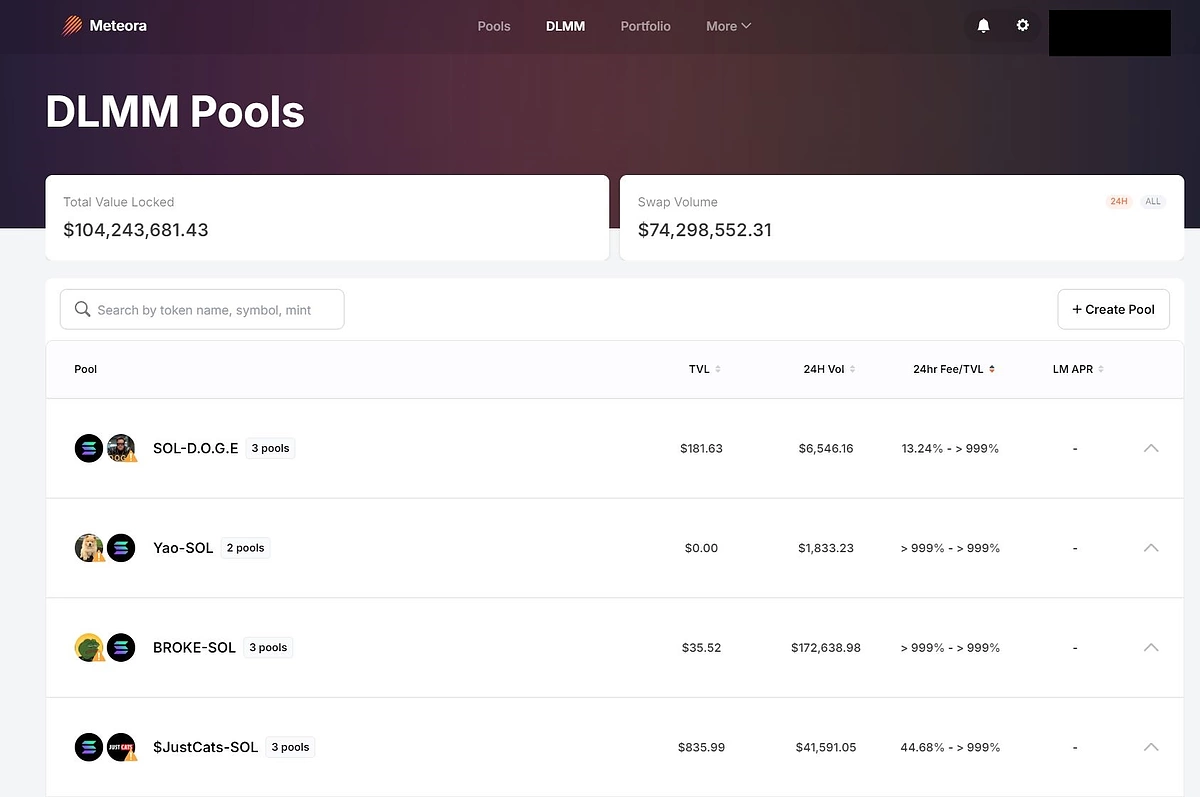Viewport: 1200px width, 797px height.
Task: Select the BROKE-SOL pool name
Action: (x=194, y=647)
